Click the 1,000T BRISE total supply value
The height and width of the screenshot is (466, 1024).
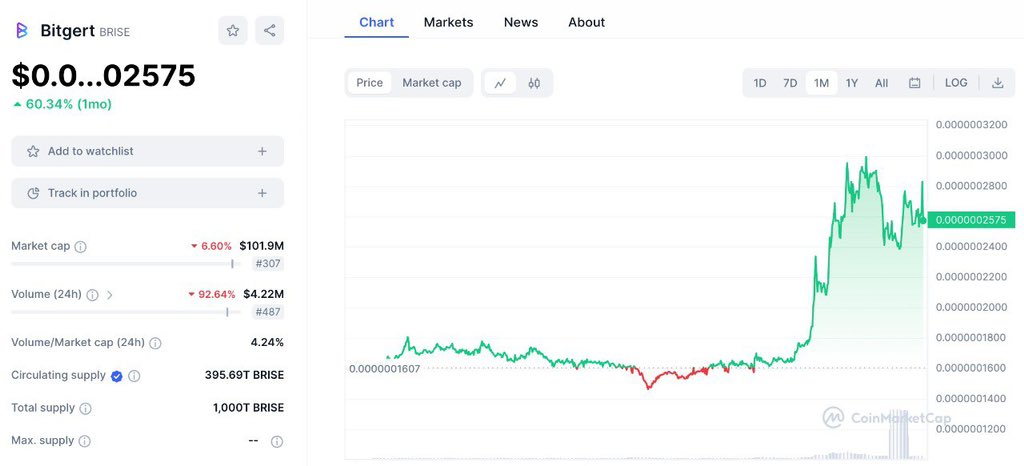[248, 408]
